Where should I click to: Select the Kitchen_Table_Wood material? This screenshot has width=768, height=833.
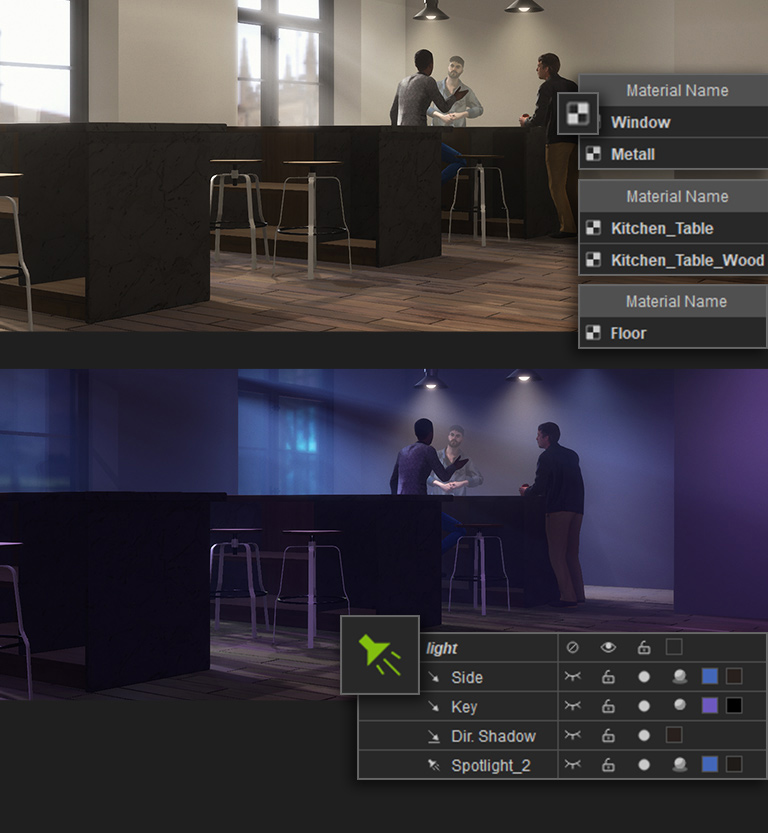686,260
